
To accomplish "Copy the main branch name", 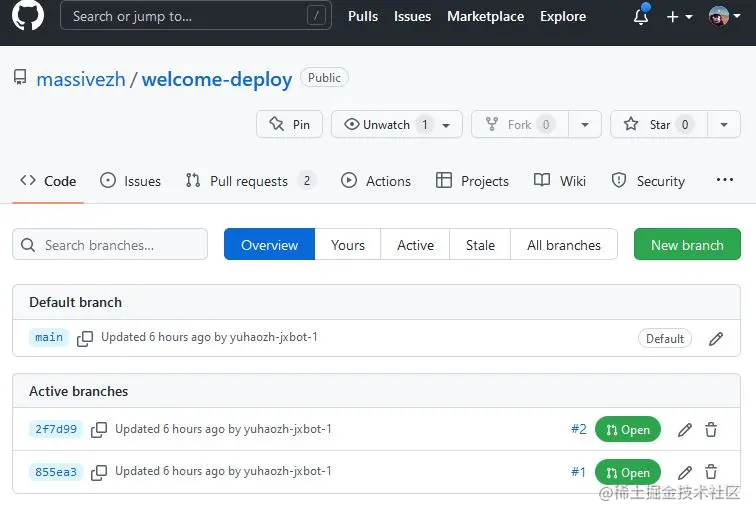I will coord(85,338).
